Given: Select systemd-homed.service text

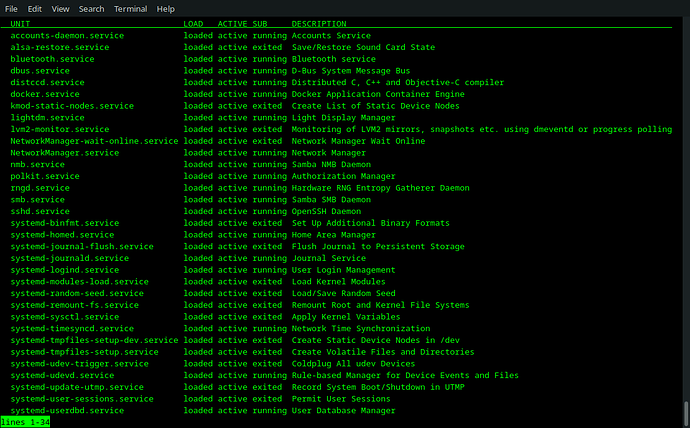Looking at the screenshot, I should [62, 235].
